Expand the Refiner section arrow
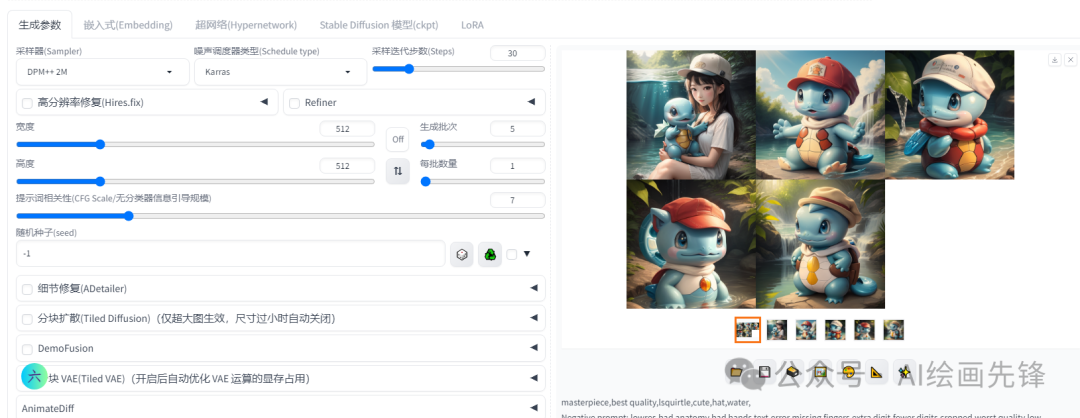The image size is (1080, 418). pyautogui.click(x=531, y=102)
